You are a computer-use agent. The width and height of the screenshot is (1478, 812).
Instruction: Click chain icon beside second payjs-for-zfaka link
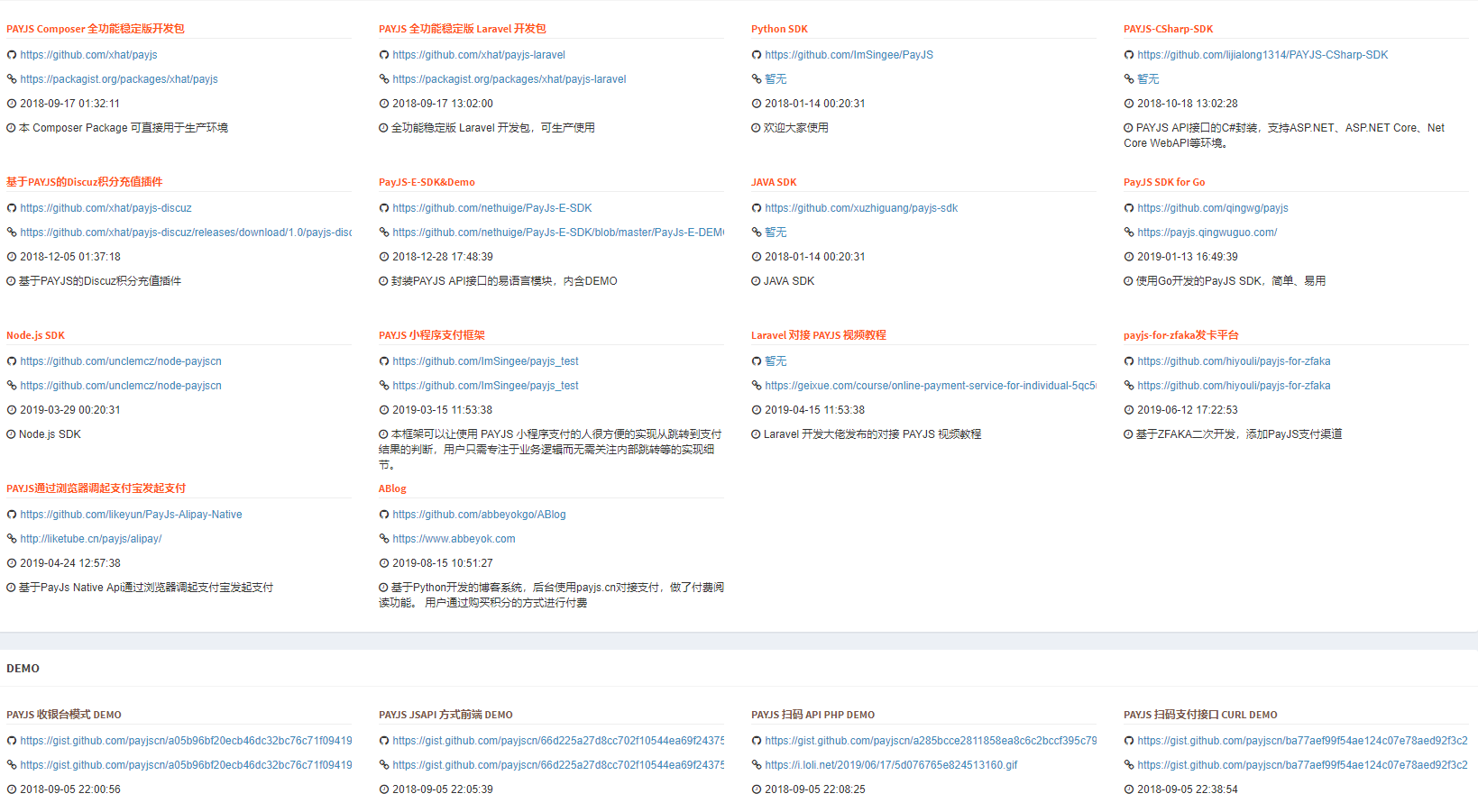pyautogui.click(x=1129, y=386)
